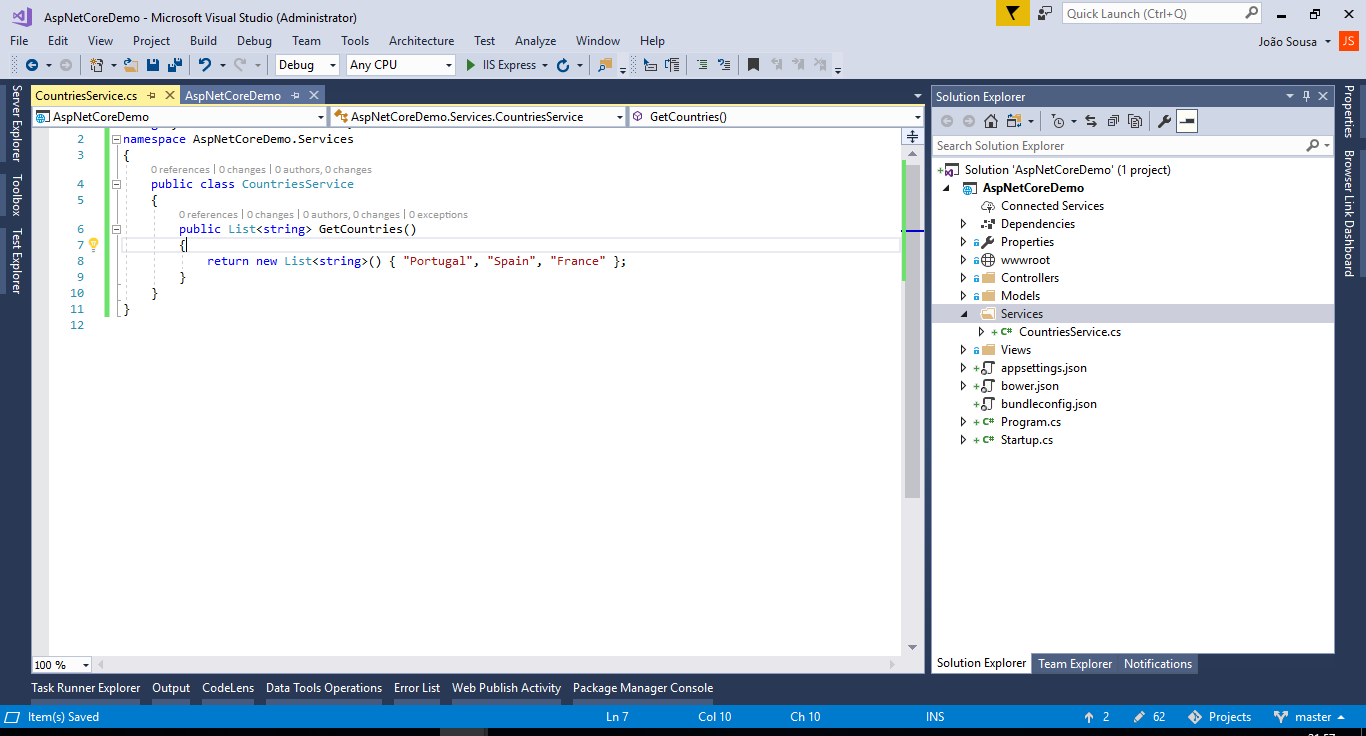Click the master branch button in status bar
1366x736 pixels.
click(1311, 717)
